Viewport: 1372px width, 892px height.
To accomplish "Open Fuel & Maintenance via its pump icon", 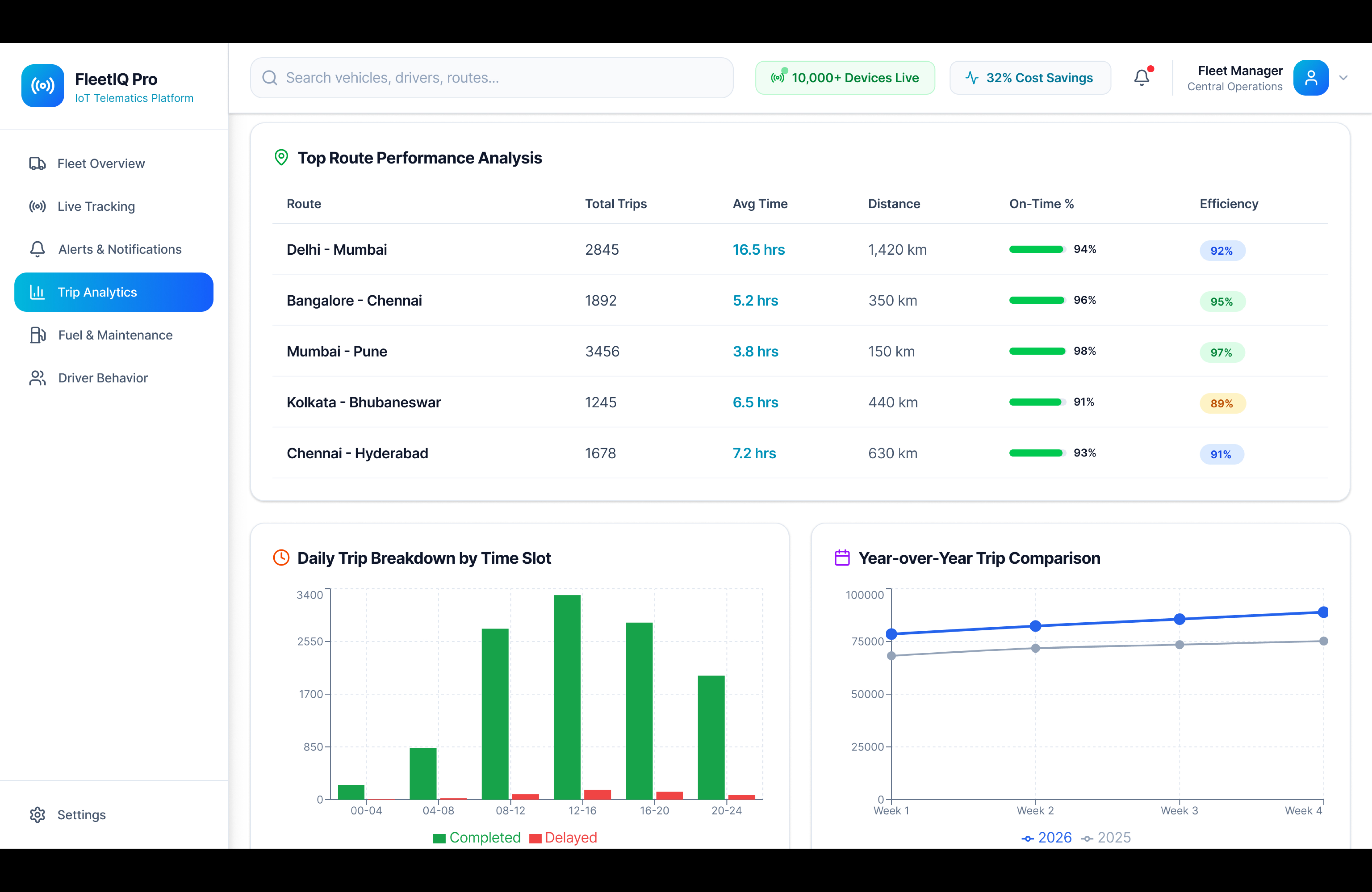I will [38, 334].
